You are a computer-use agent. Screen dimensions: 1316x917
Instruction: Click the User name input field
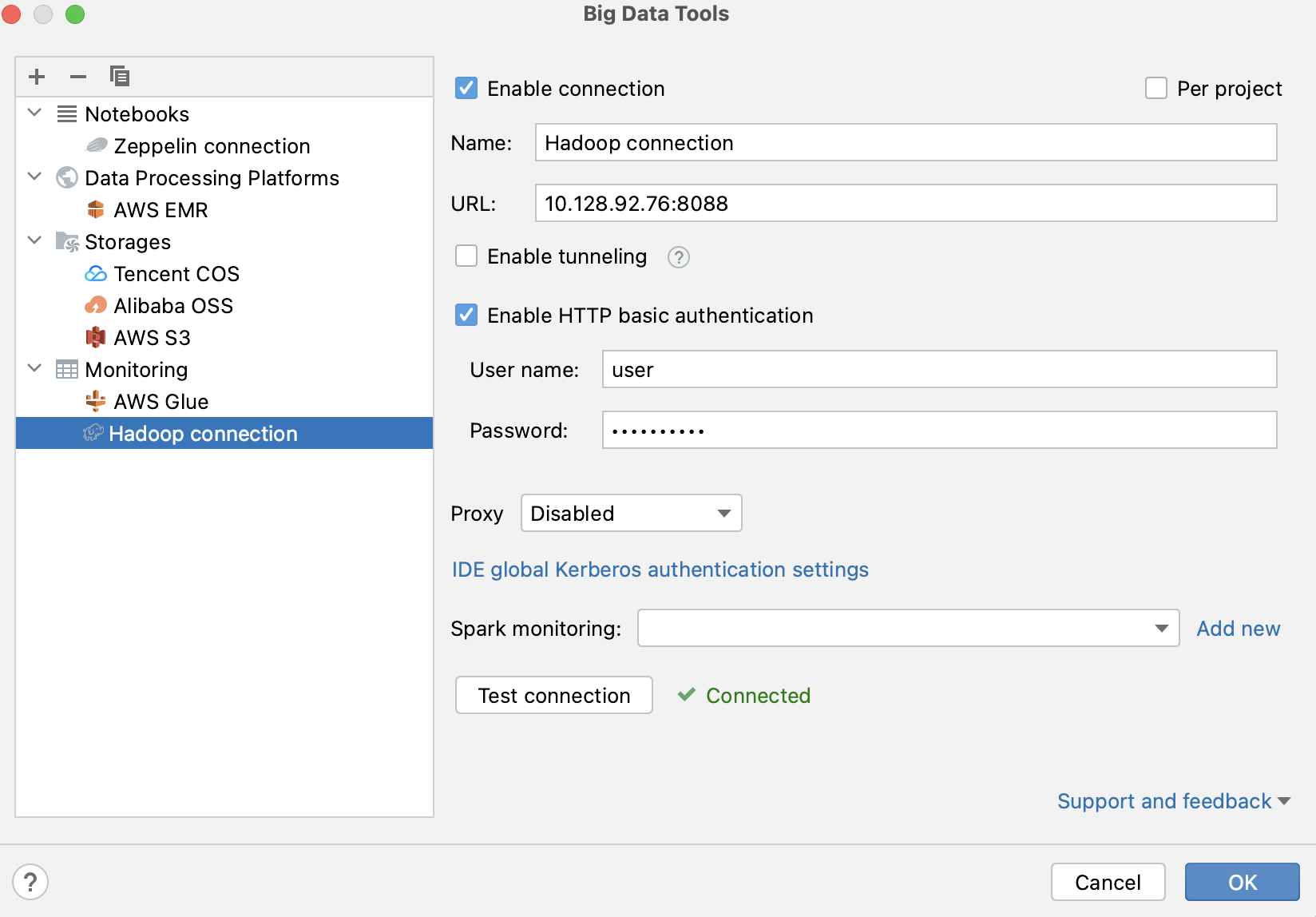pyautogui.click(x=940, y=369)
